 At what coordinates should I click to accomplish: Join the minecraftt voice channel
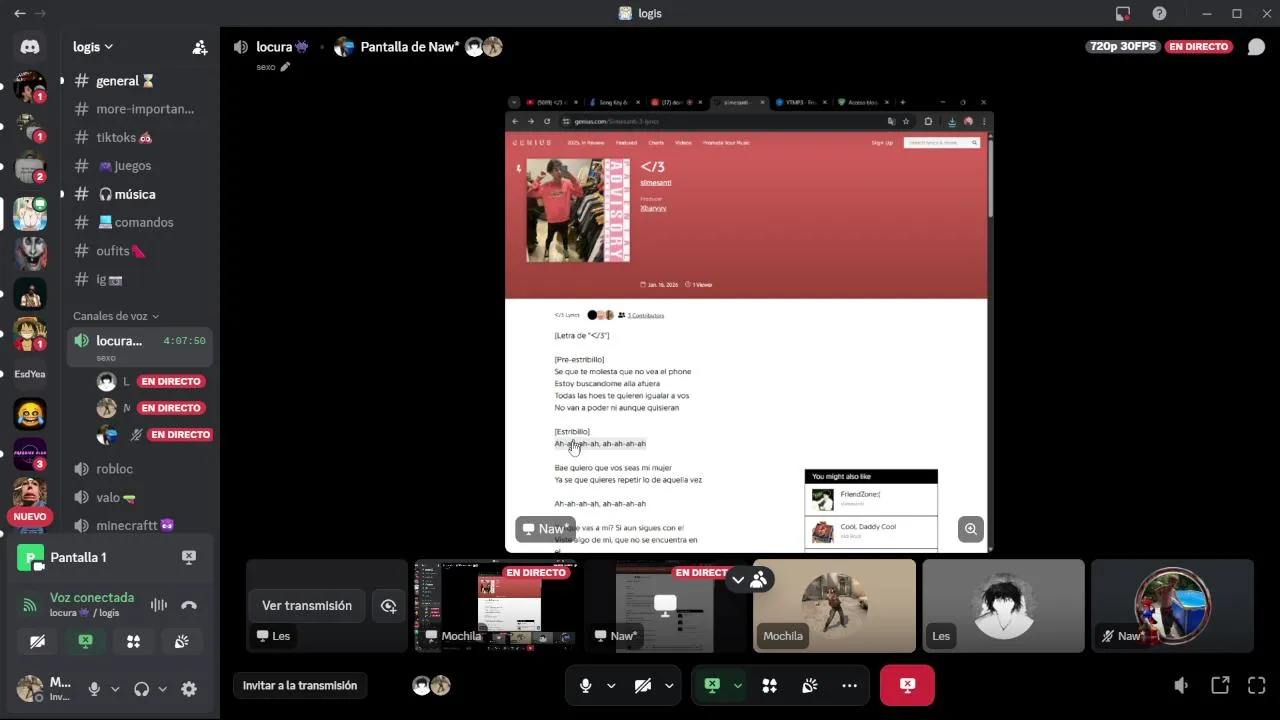140,525
